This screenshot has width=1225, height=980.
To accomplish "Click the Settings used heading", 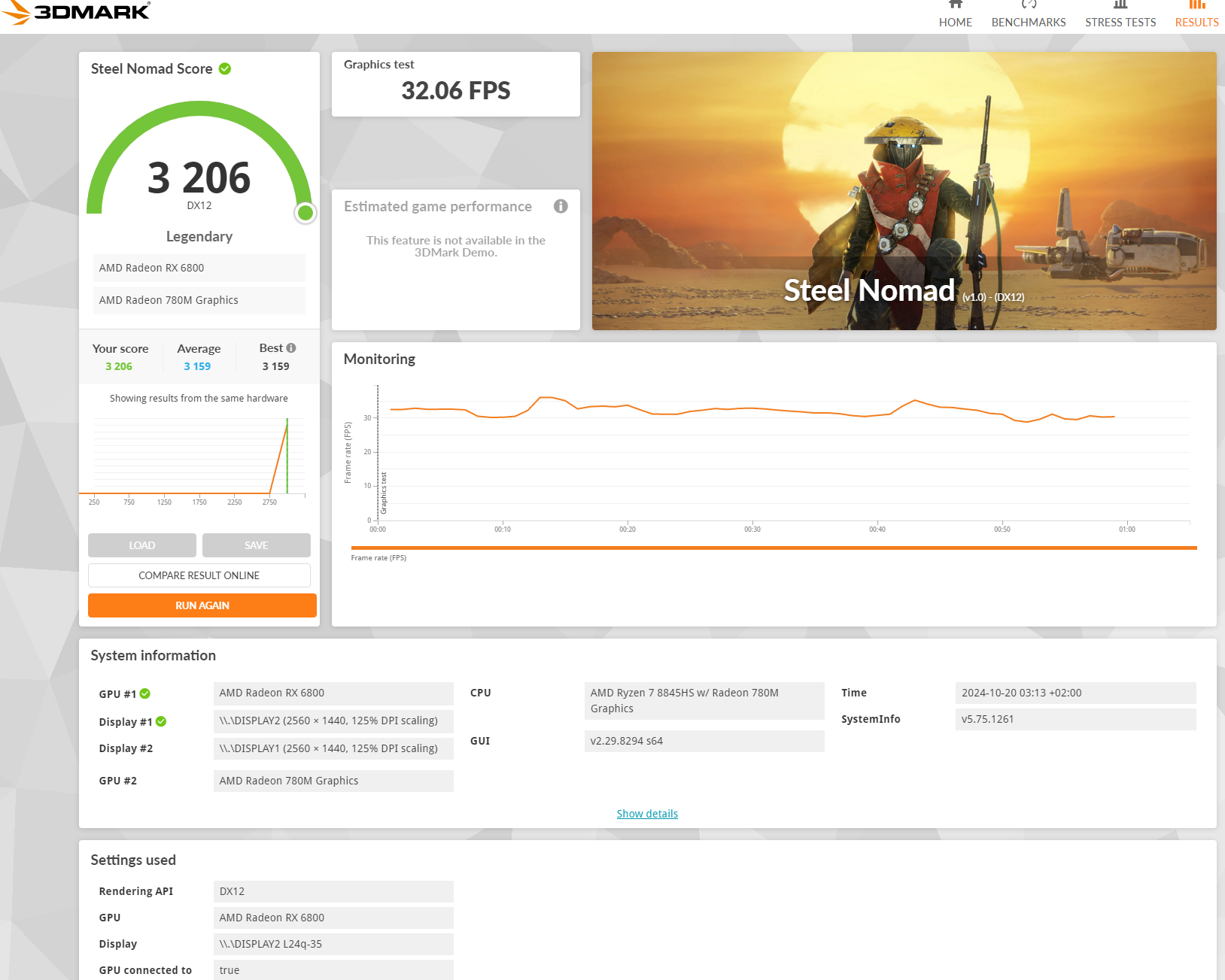I will coord(133,860).
